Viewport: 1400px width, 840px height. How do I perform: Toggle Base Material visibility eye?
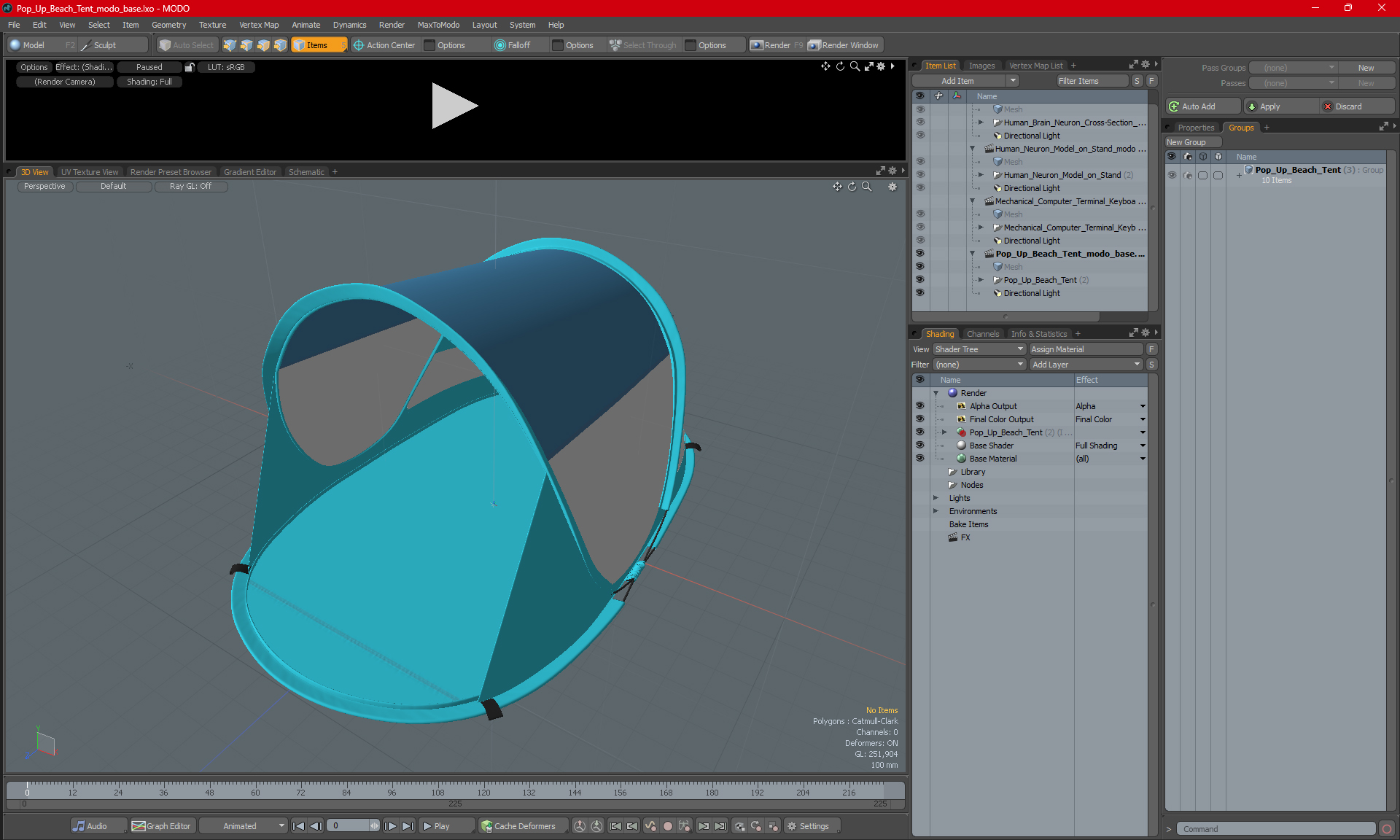919,459
